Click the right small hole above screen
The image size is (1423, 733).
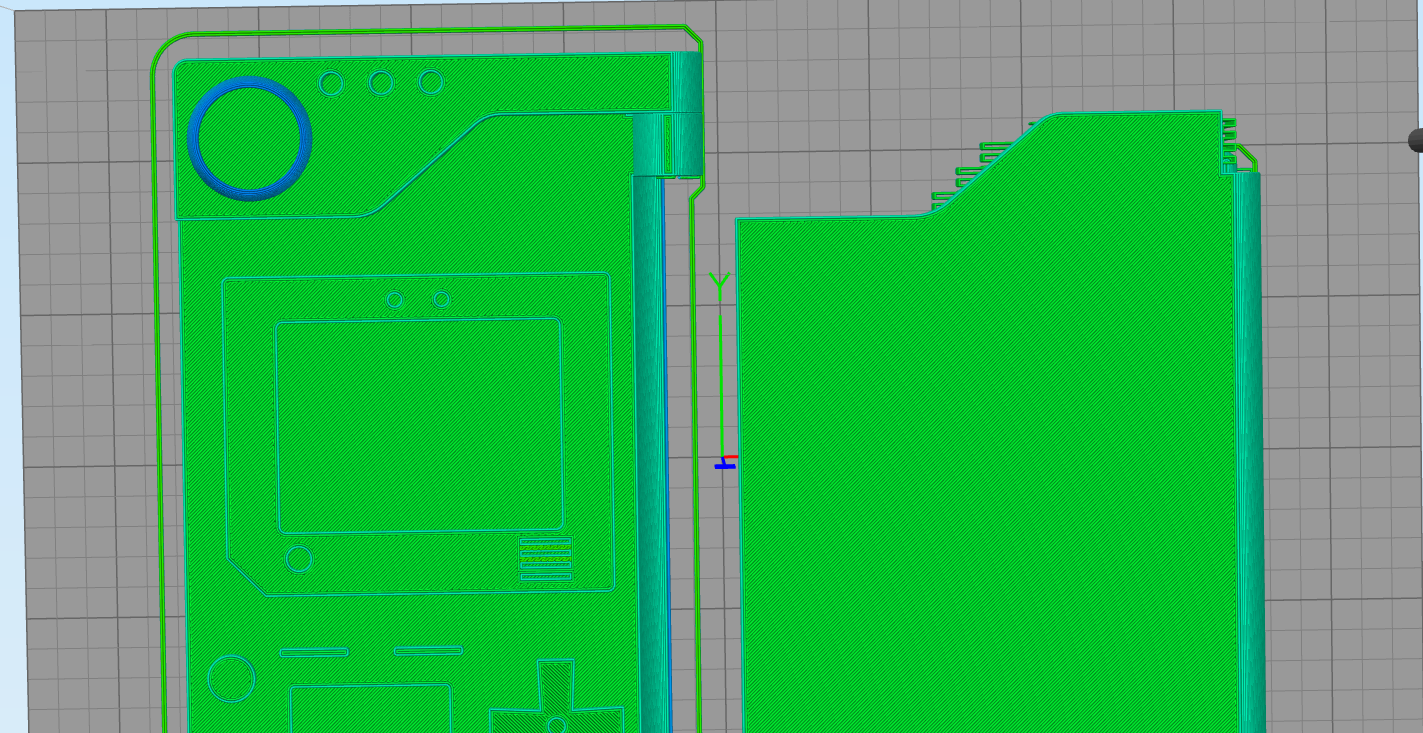[x=442, y=299]
